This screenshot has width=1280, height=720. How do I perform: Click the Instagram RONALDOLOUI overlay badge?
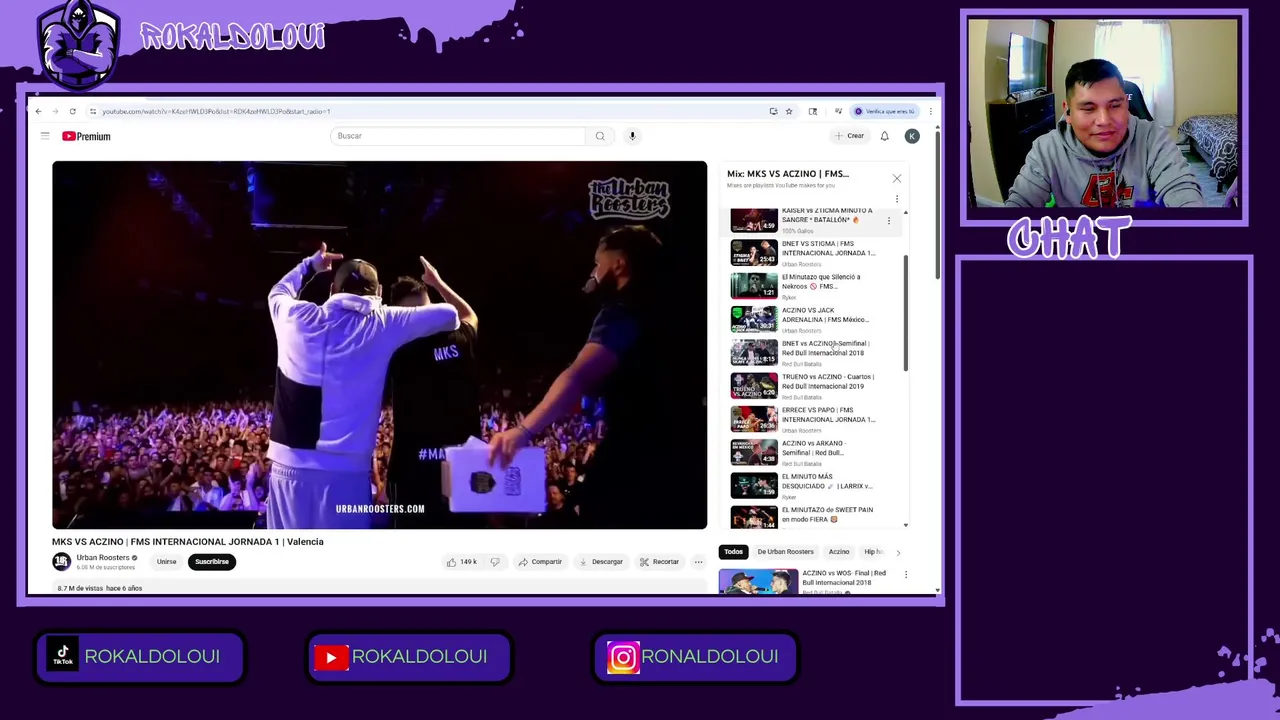tap(694, 656)
